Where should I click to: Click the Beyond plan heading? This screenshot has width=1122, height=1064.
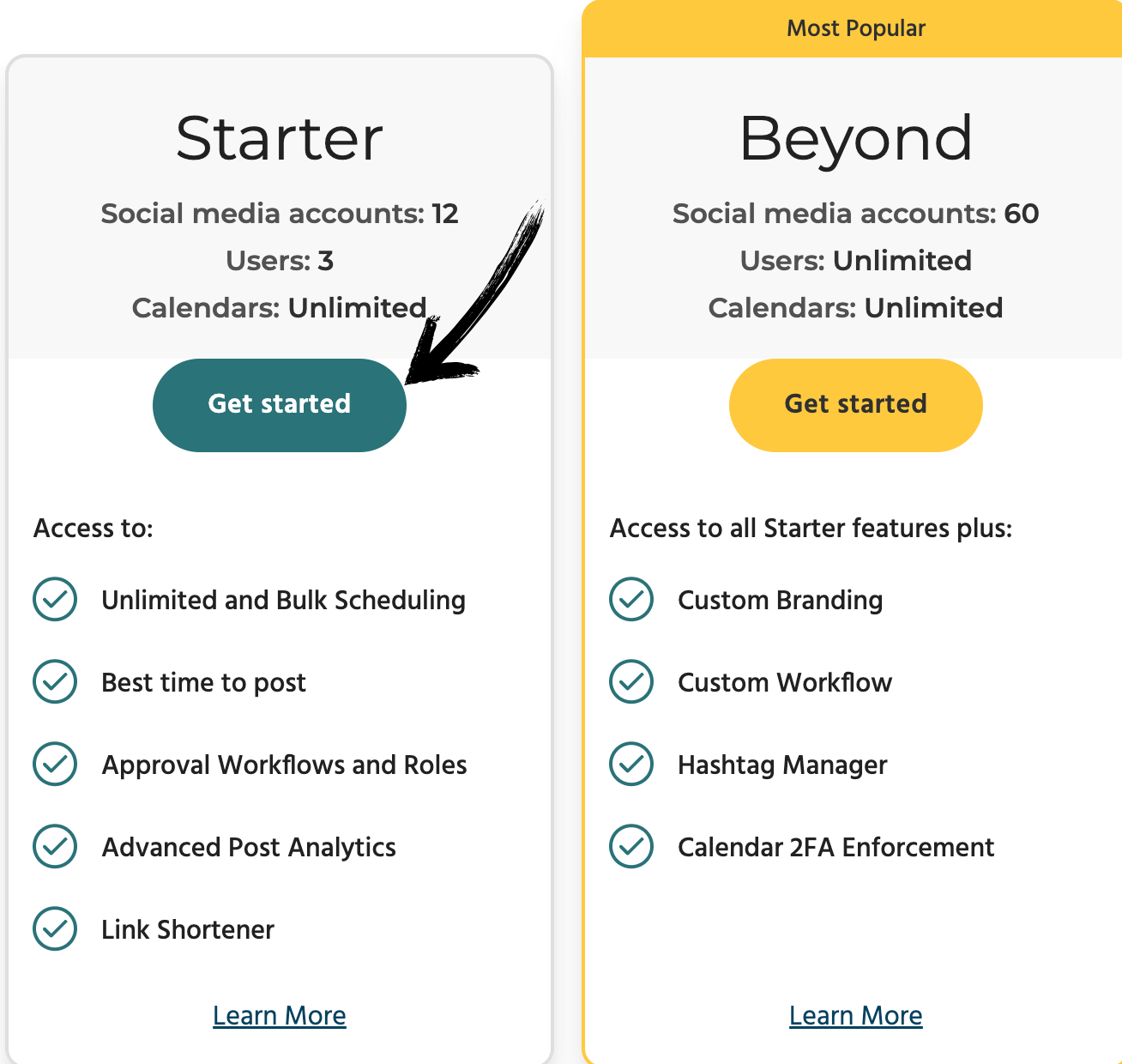click(856, 138)
